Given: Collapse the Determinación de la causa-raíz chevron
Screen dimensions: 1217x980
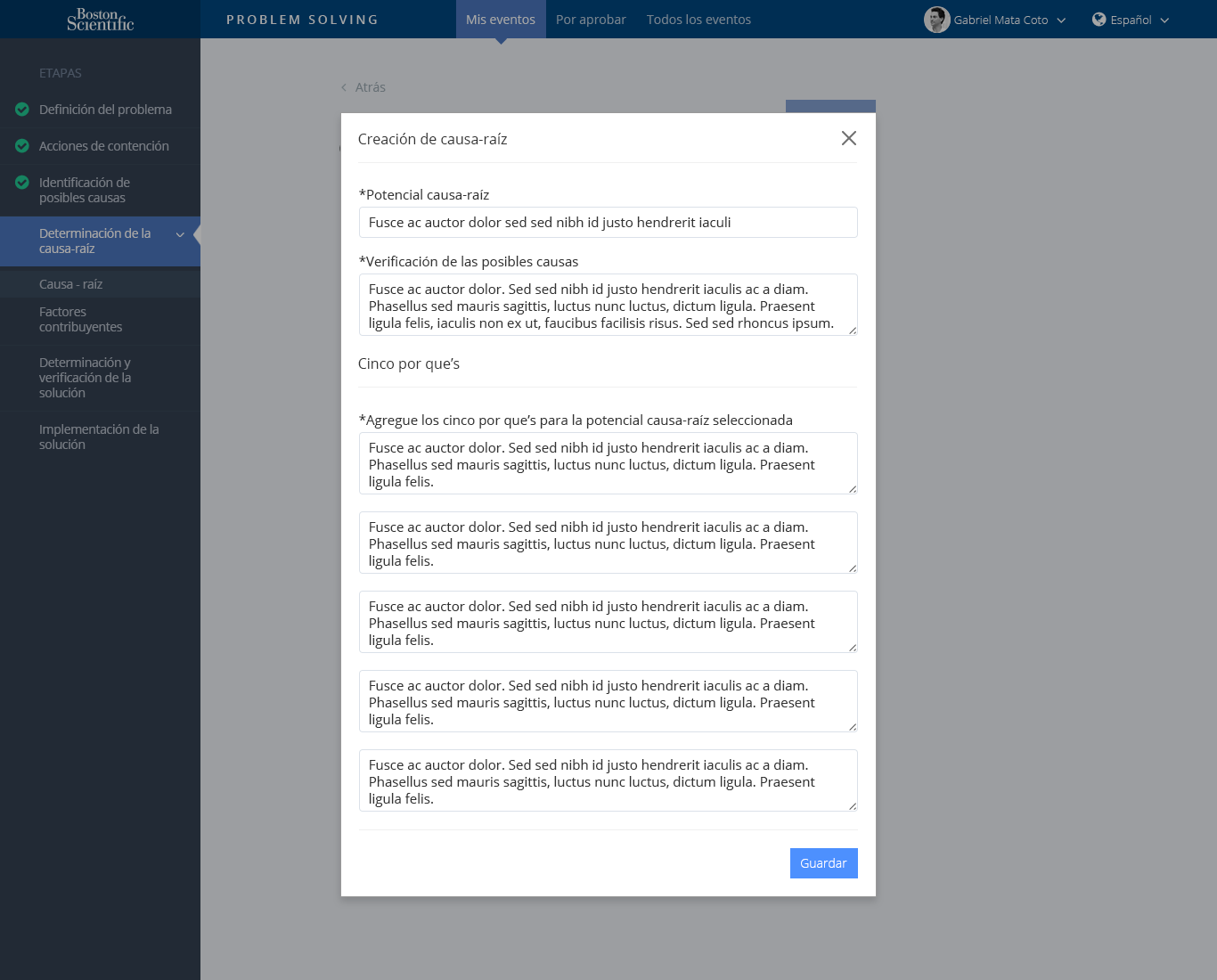Looking at the screenshot, I should click(180, 234).
